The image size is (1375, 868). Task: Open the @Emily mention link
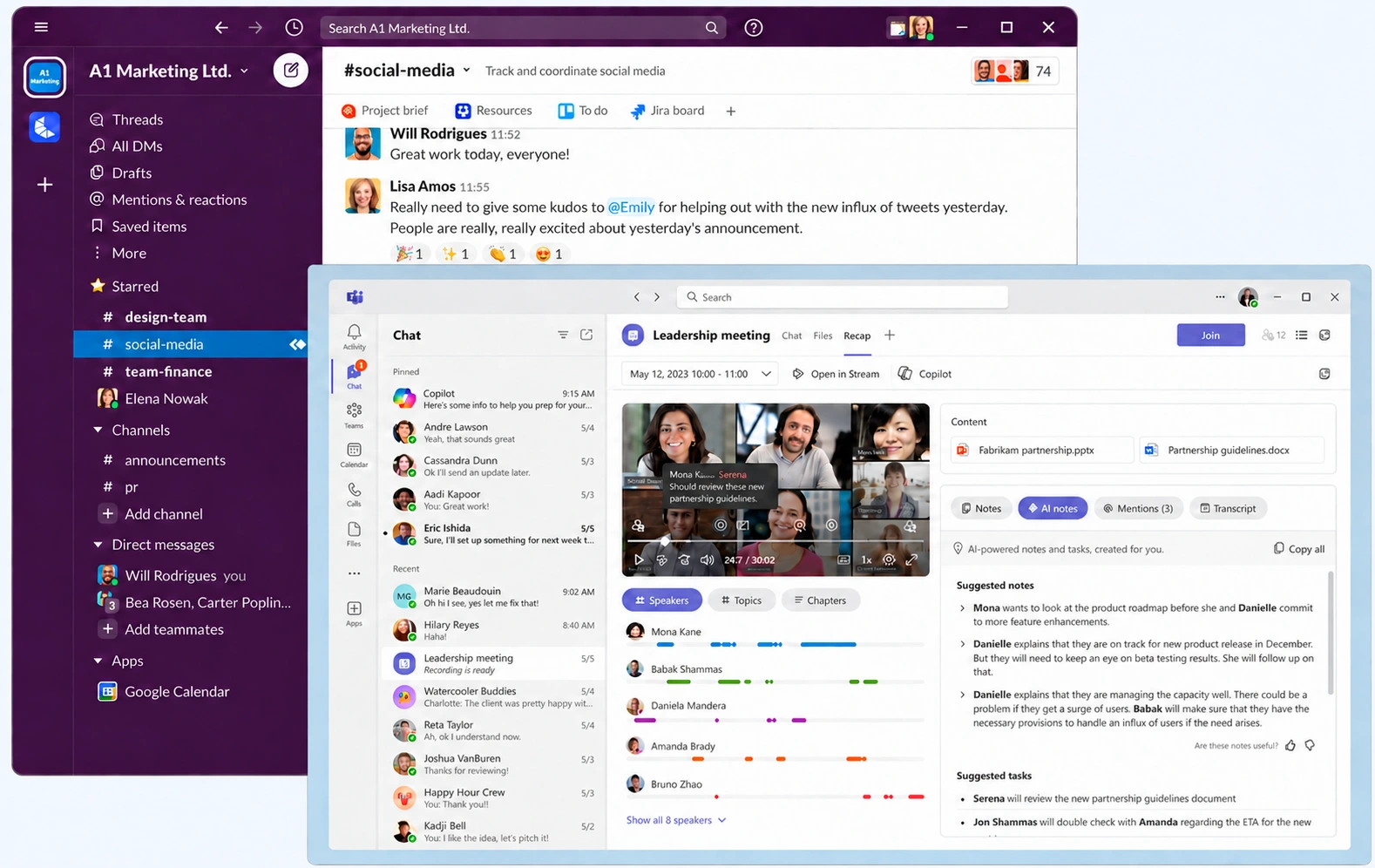point(631,207)
